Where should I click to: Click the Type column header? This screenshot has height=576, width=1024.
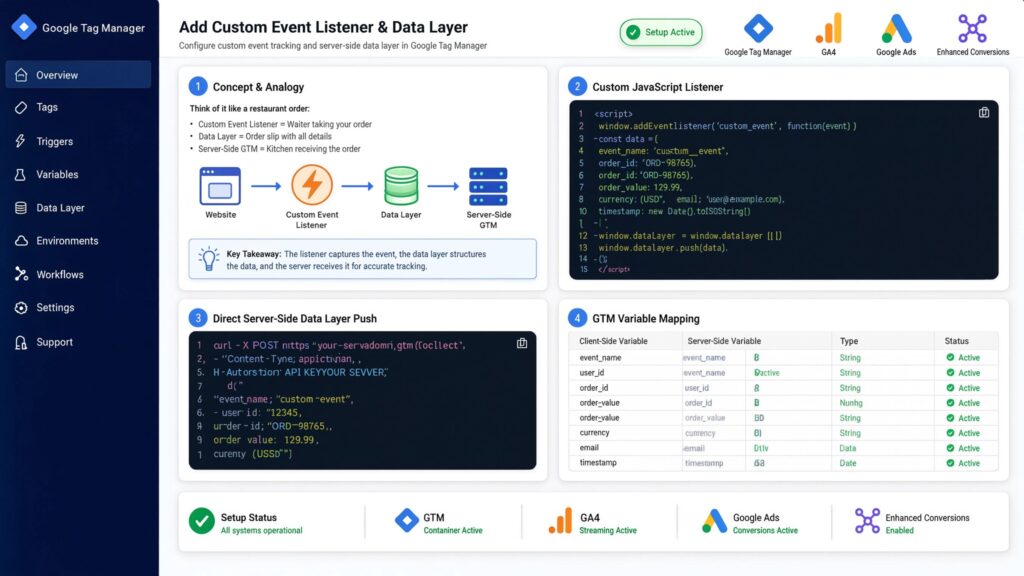(849, 341)
